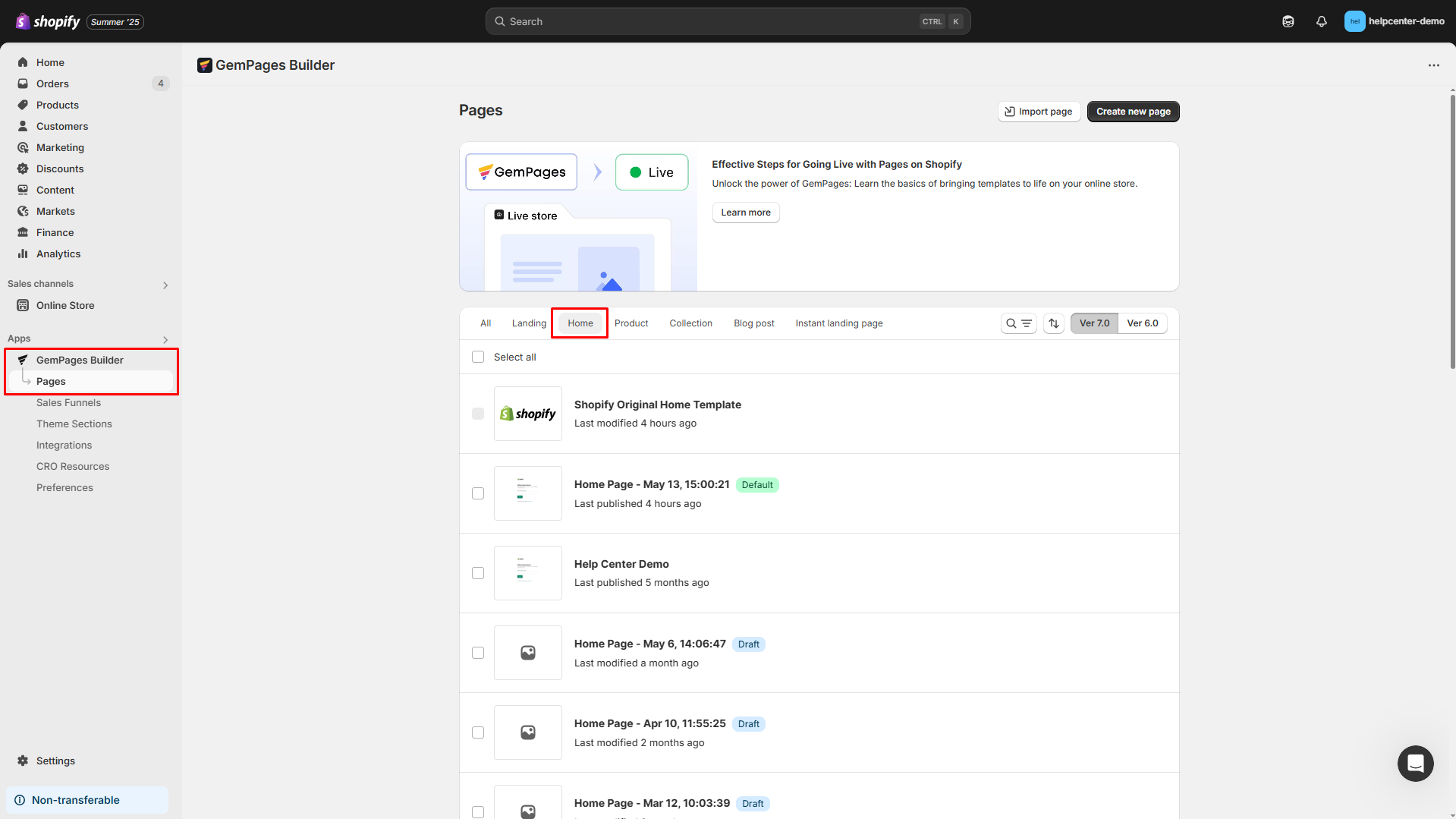Open Shopify notifications bell
1456x819 pixels.
point(1321,21)
